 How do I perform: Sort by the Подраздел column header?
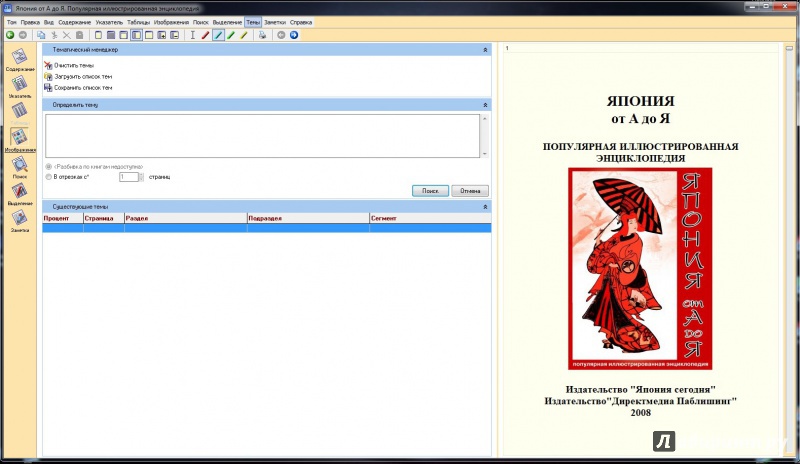coord(308,218)
